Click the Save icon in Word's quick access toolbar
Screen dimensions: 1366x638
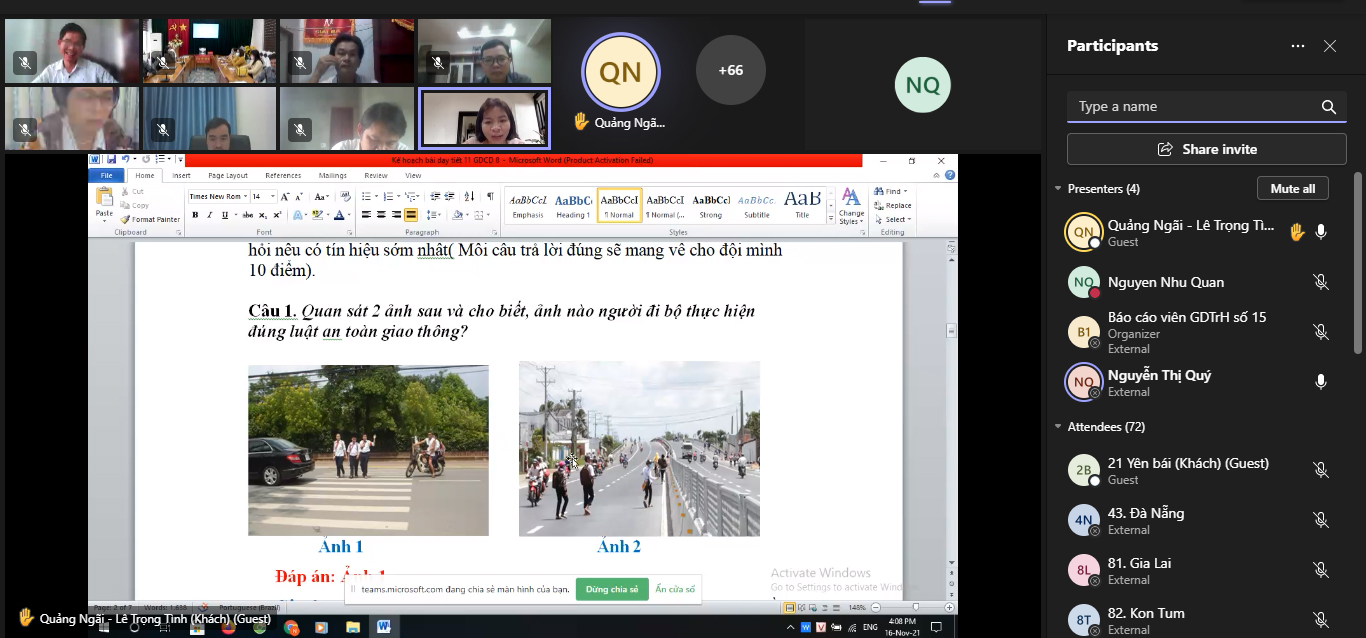pos(110,159)
